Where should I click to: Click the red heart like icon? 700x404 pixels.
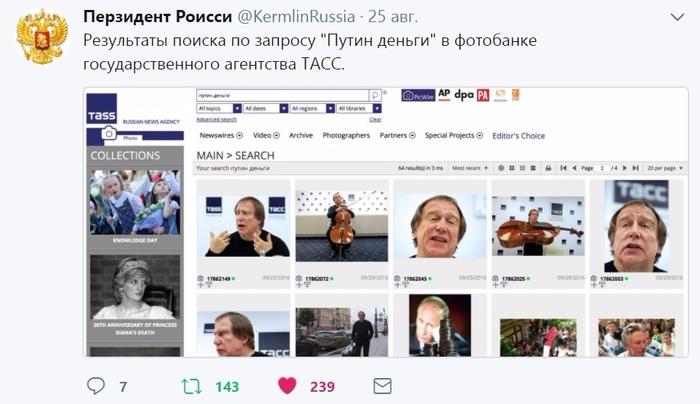click(287, 386)
